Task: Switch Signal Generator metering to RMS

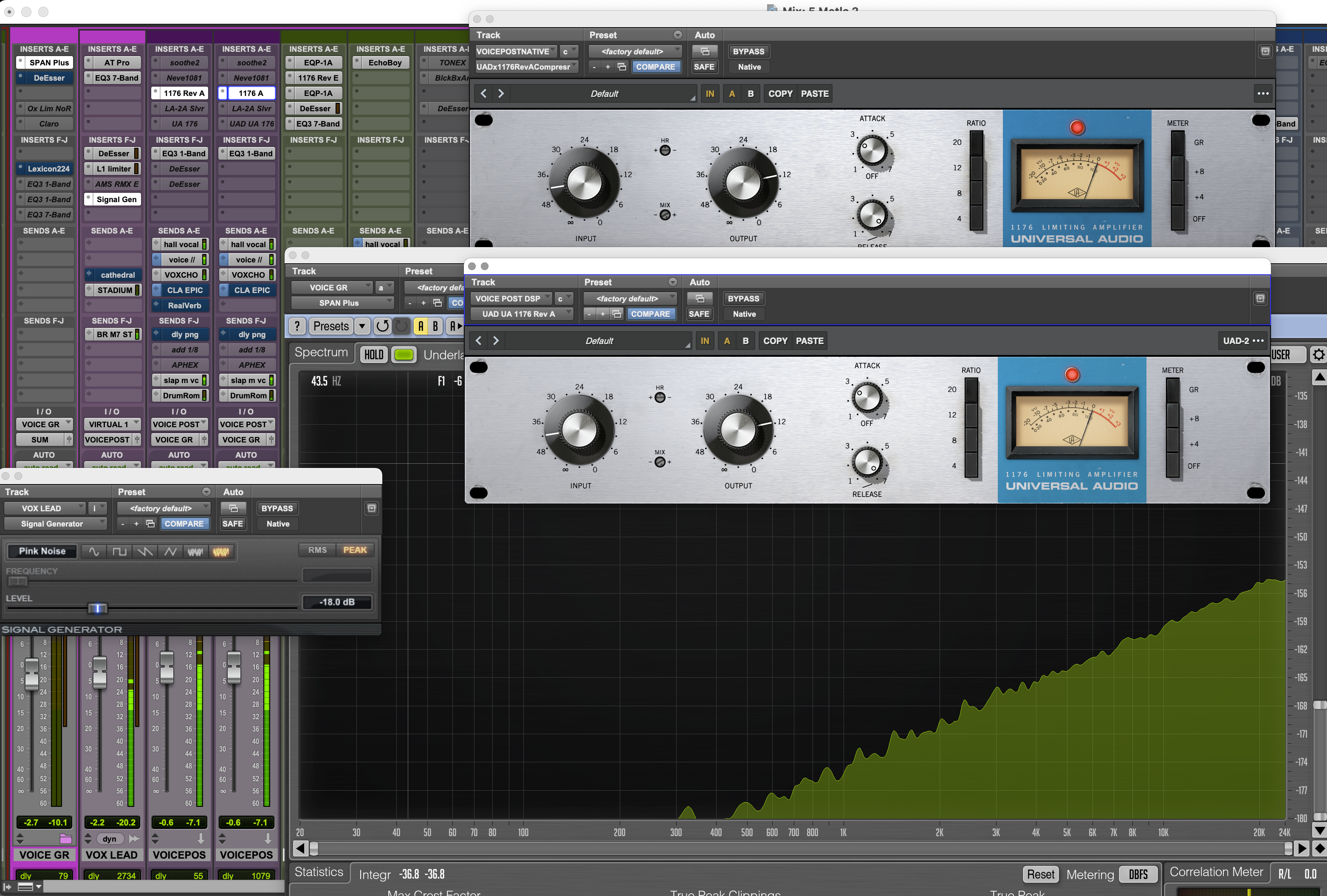Action: point(317,550)
